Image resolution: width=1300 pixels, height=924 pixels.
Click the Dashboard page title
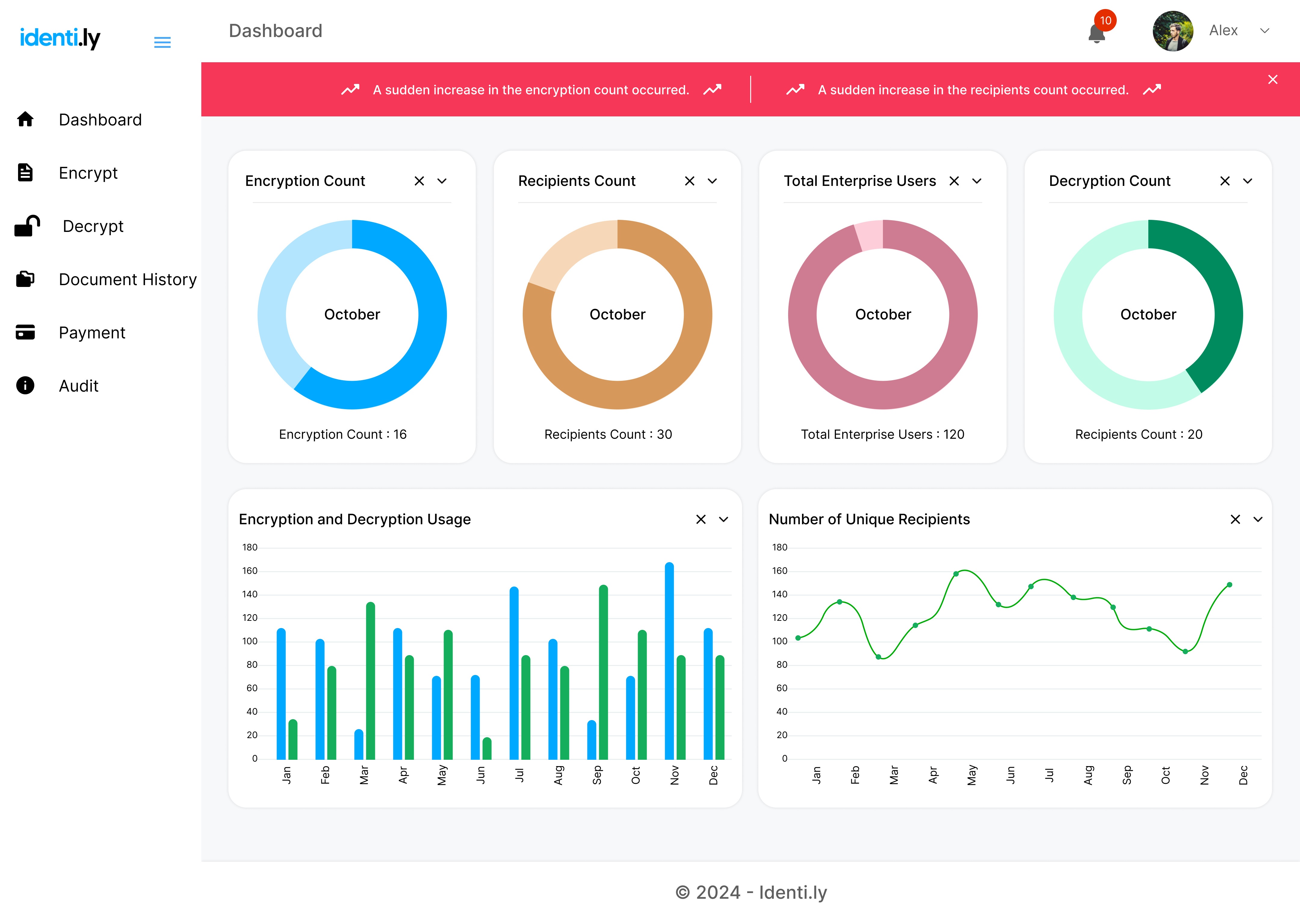275,31
